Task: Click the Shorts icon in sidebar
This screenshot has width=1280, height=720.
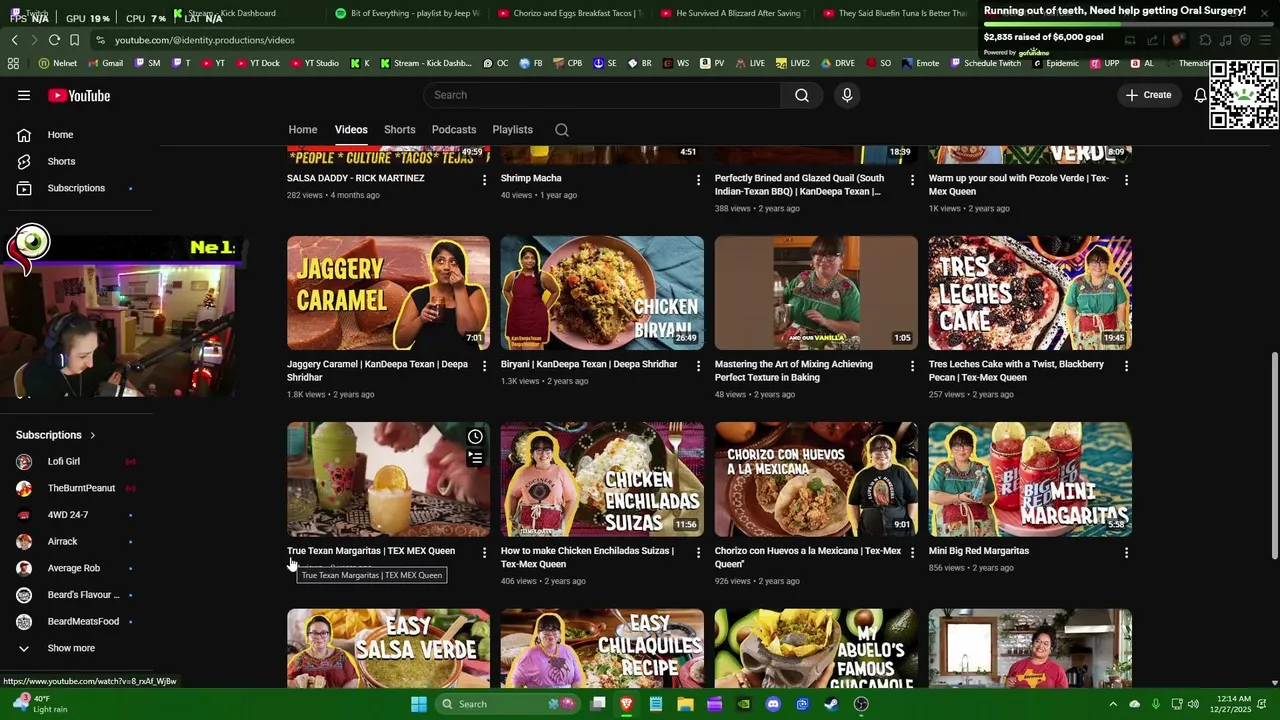Action: [24, 161]
